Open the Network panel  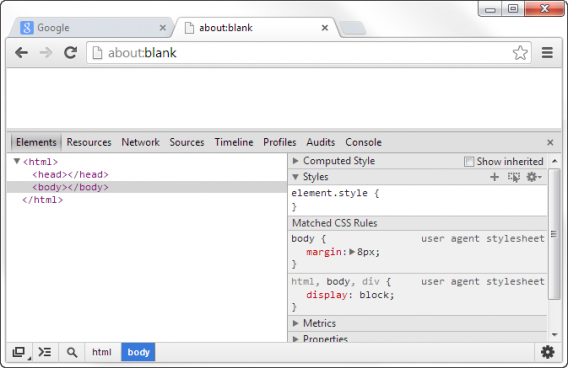(x=140, y=142)
